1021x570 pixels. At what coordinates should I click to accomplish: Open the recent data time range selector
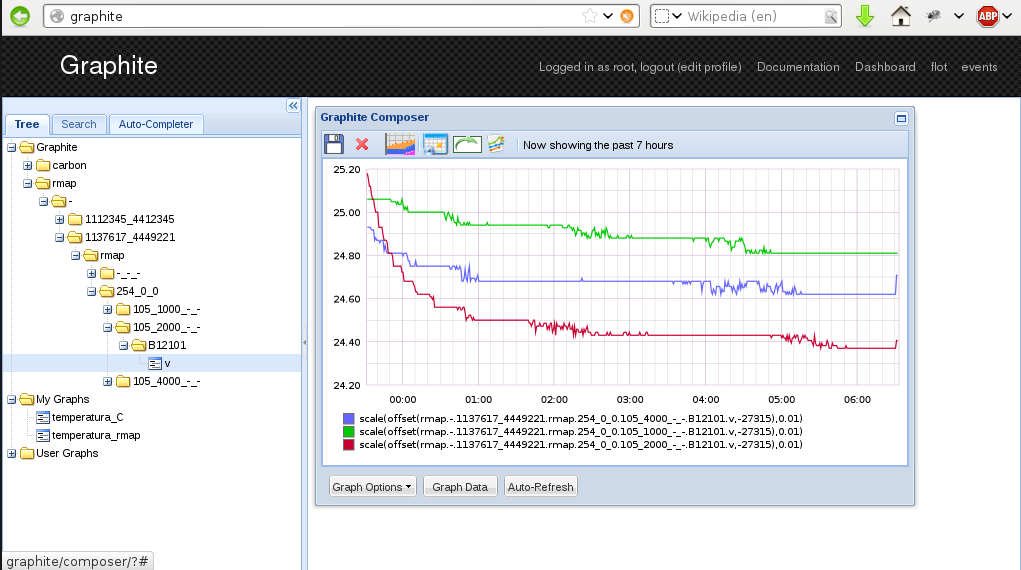400,144
